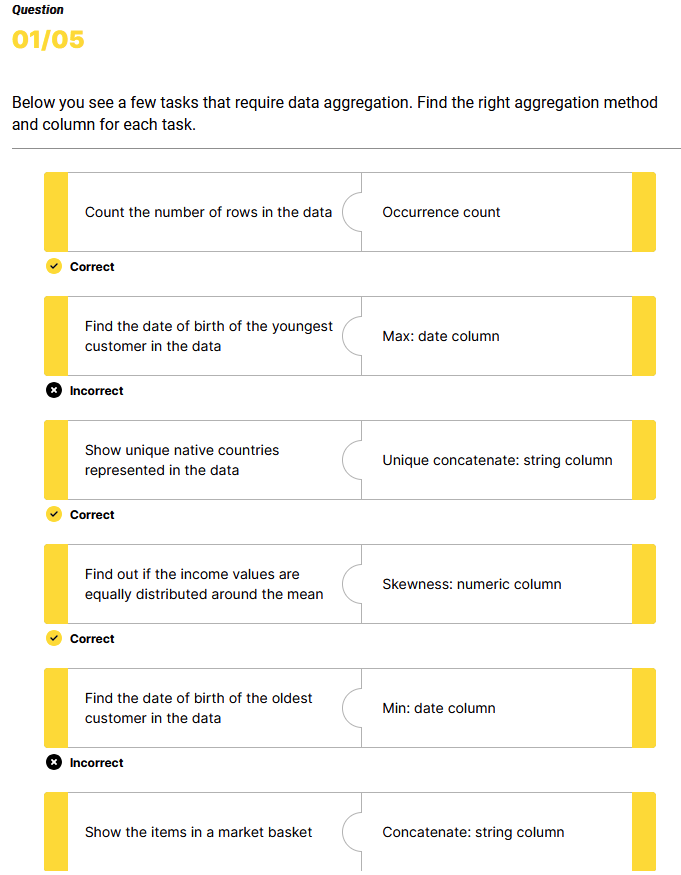
Task: Click the Correct checkmark icon under first answer
Action: point(53,267)
